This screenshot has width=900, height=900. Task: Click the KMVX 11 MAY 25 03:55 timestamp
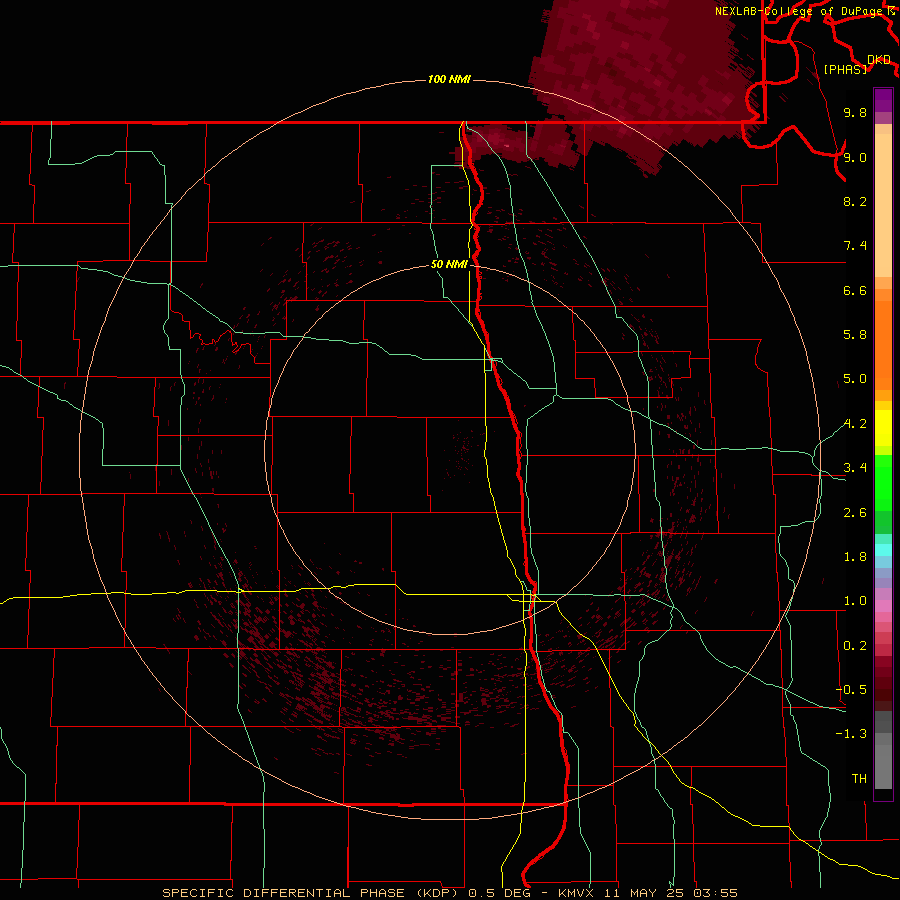[647, 893]
